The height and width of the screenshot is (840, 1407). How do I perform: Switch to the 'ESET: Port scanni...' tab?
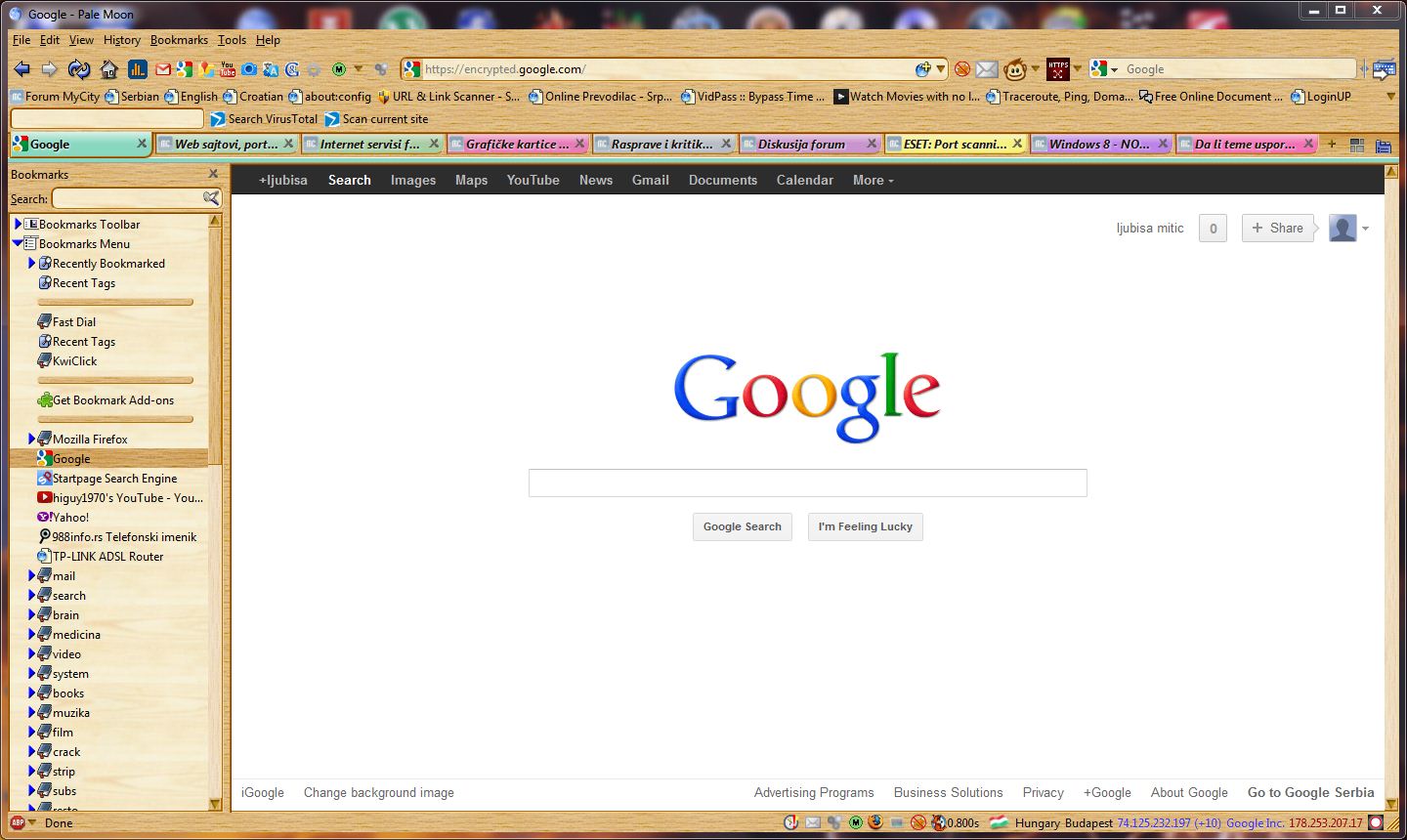pos(956,144)
